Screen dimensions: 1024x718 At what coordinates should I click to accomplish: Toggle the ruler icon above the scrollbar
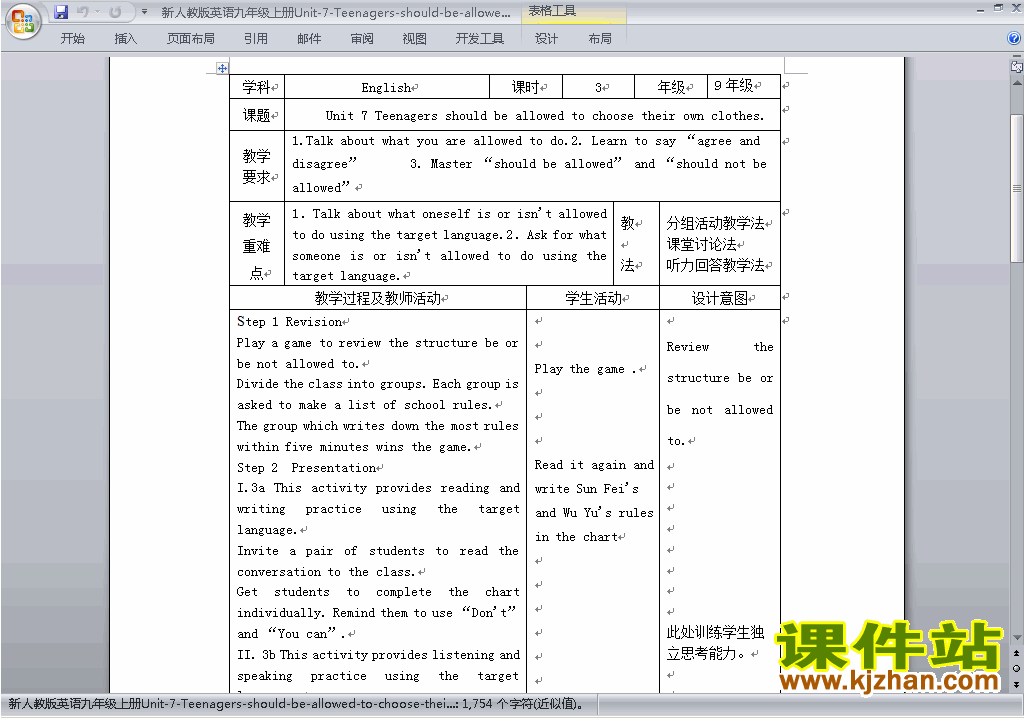(1016, 65)
